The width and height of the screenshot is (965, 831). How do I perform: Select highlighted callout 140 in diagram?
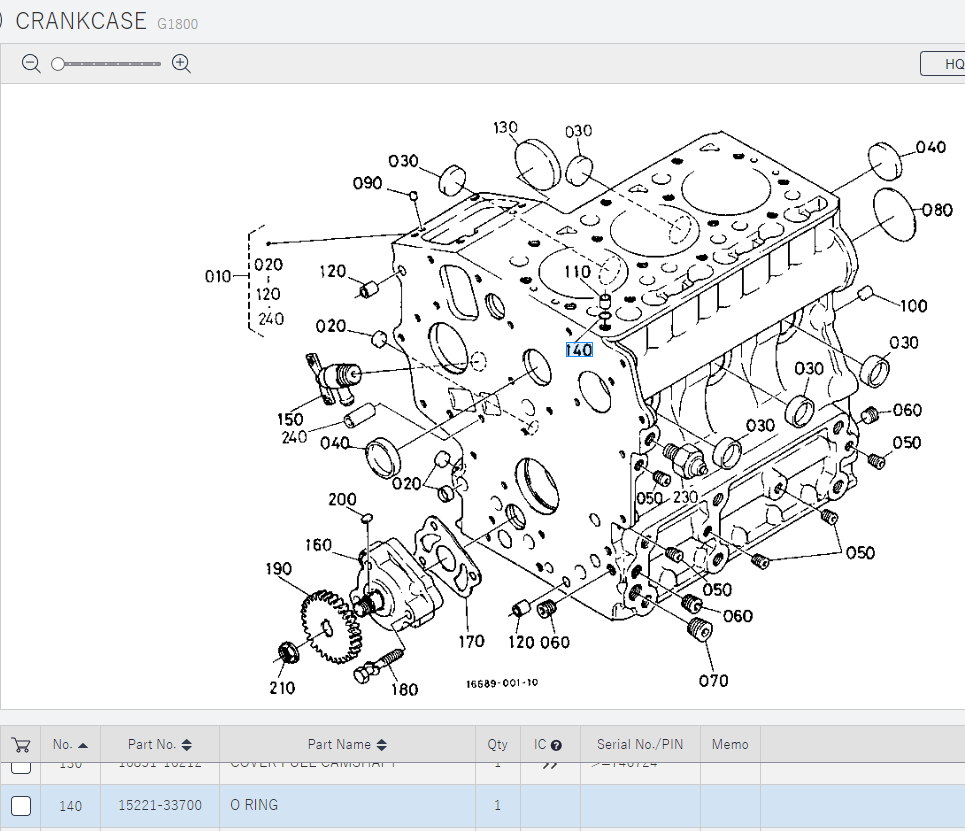point(579,350)
